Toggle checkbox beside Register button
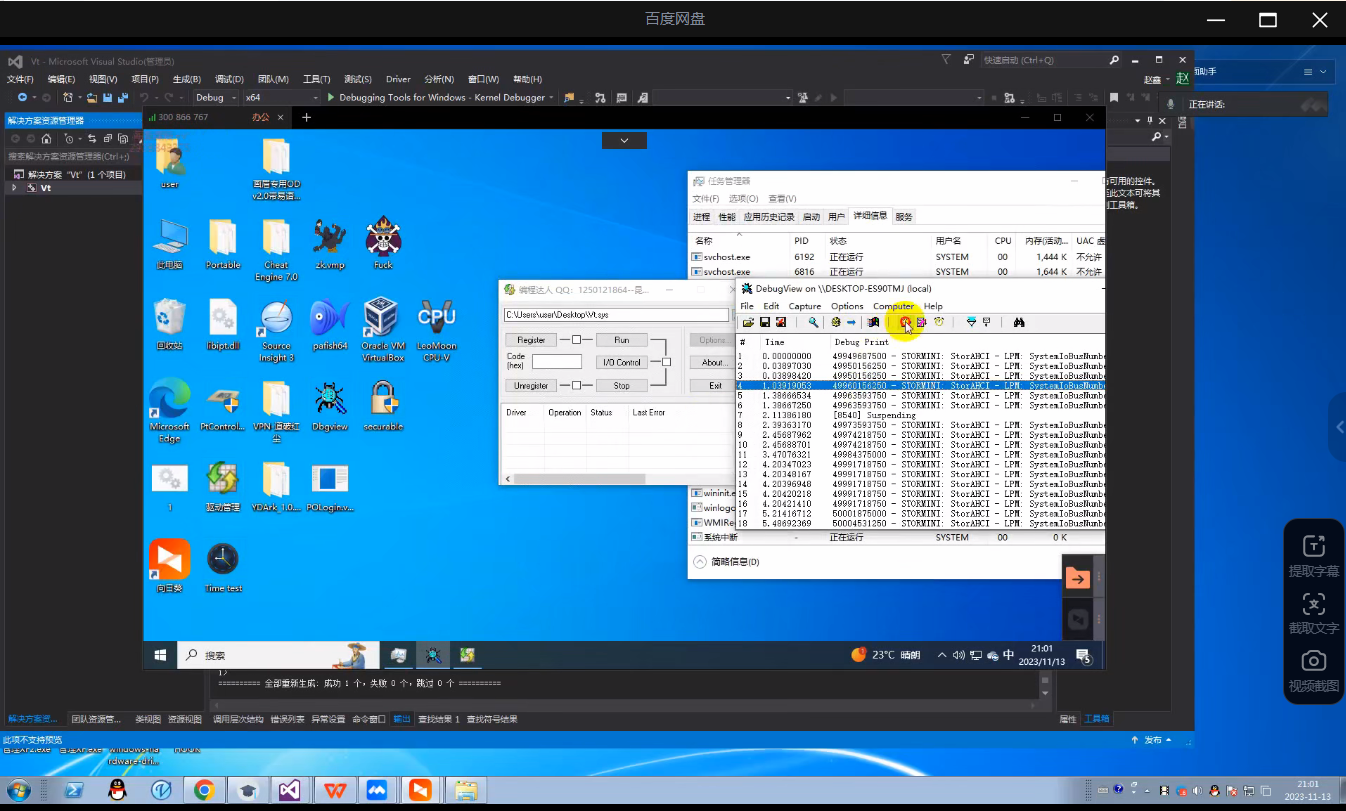1346x811 pixels. pos(576,340)
